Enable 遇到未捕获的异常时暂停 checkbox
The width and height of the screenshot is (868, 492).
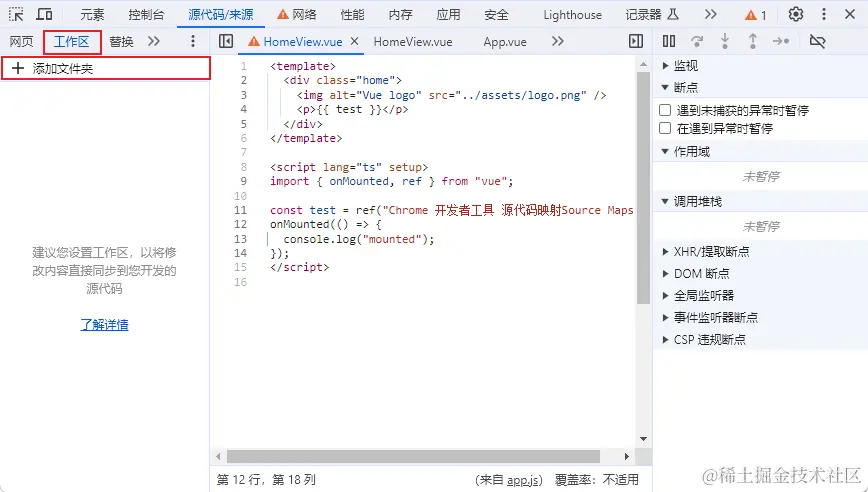(x=665, y=110)
